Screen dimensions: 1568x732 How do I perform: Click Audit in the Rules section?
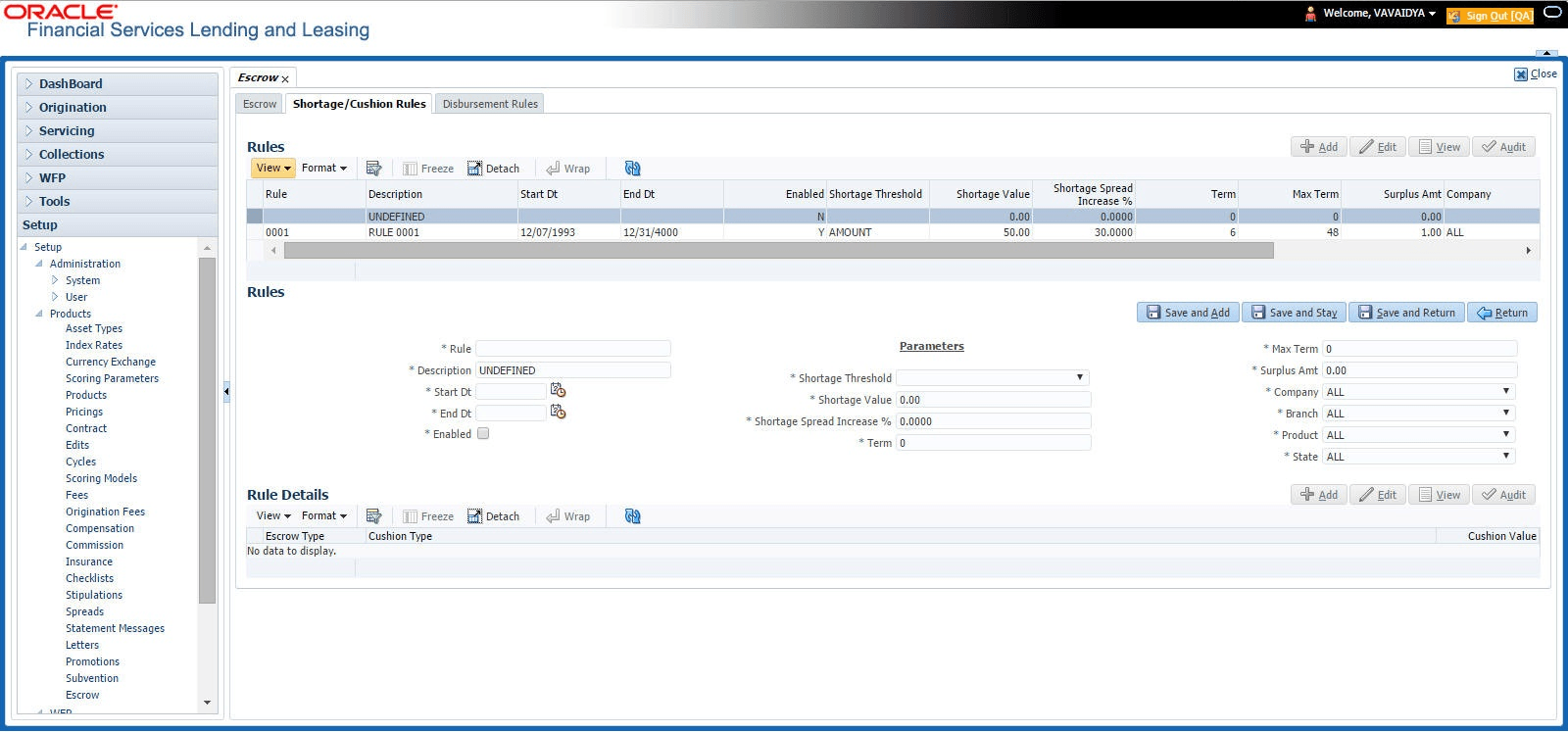pyautogui.click(x=1503, y=147)
